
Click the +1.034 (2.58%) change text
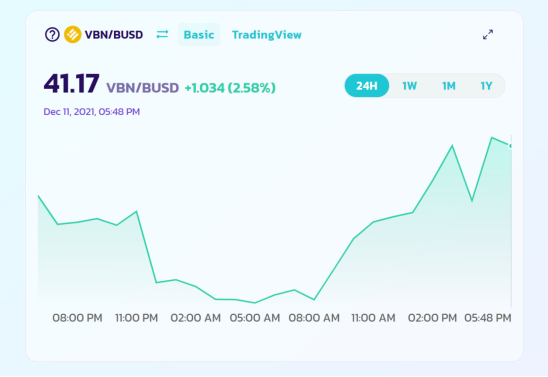click(230, 88)
